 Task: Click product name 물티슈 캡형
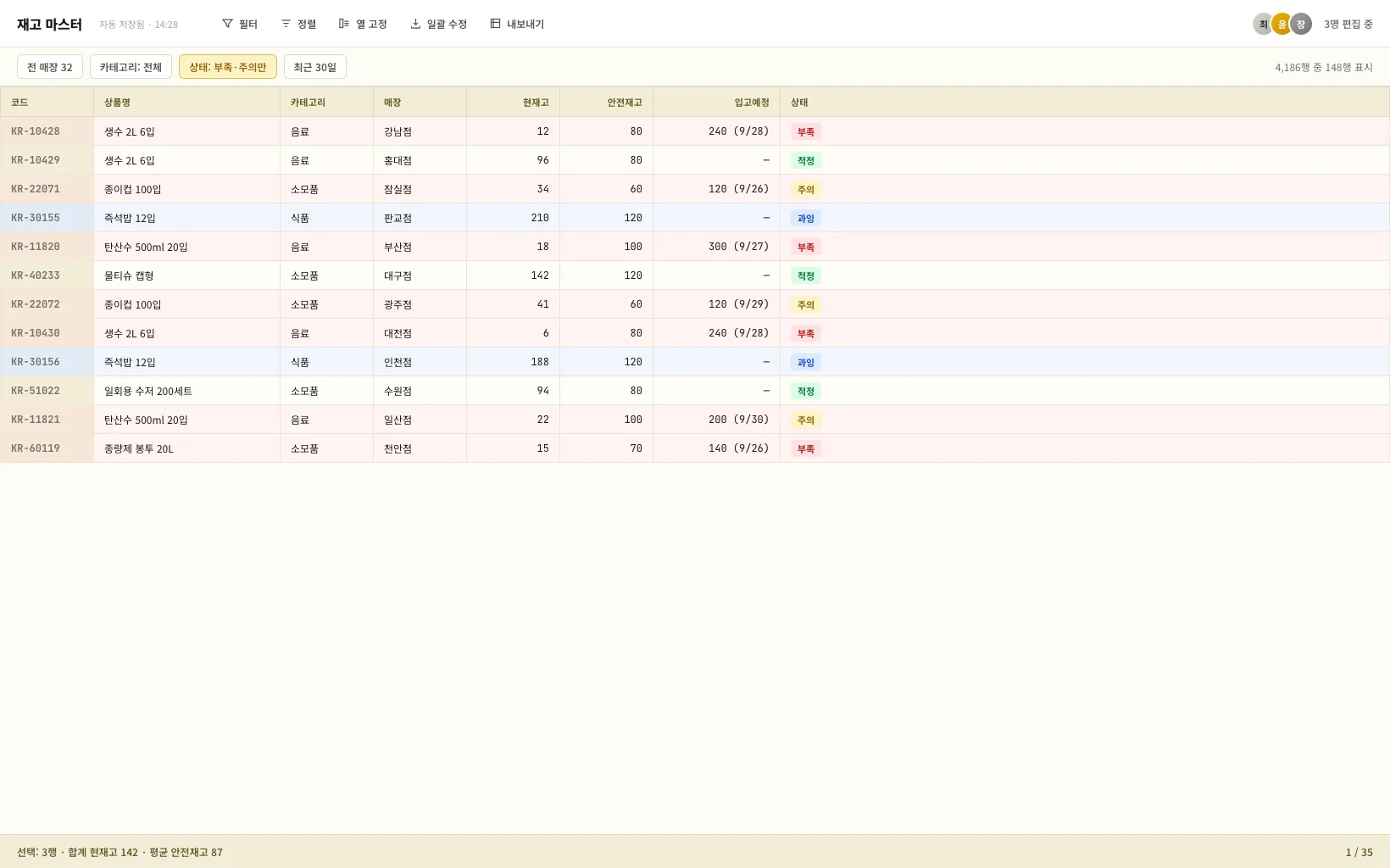click(x=129, y=275)
